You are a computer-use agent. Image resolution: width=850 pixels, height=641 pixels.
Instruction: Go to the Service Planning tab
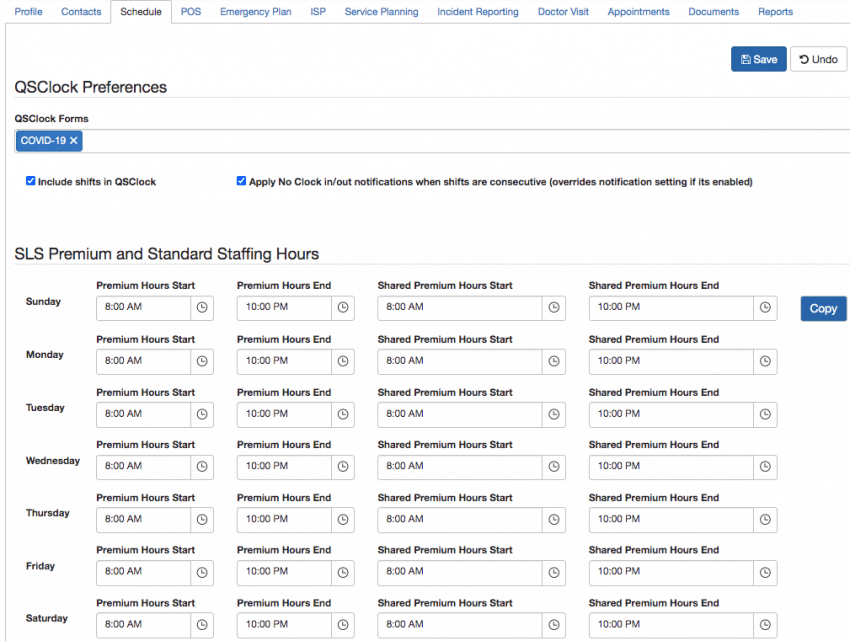coord(381,12)
